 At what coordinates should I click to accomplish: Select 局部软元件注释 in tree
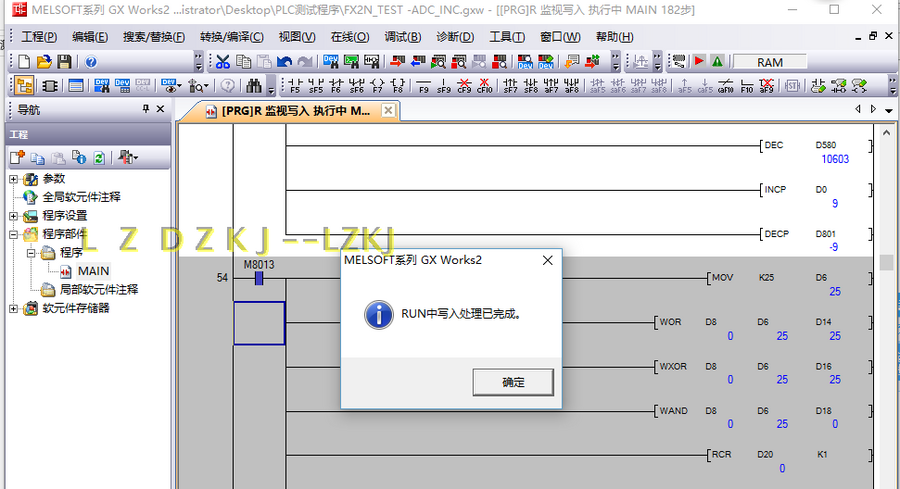(x=99, y=289)
